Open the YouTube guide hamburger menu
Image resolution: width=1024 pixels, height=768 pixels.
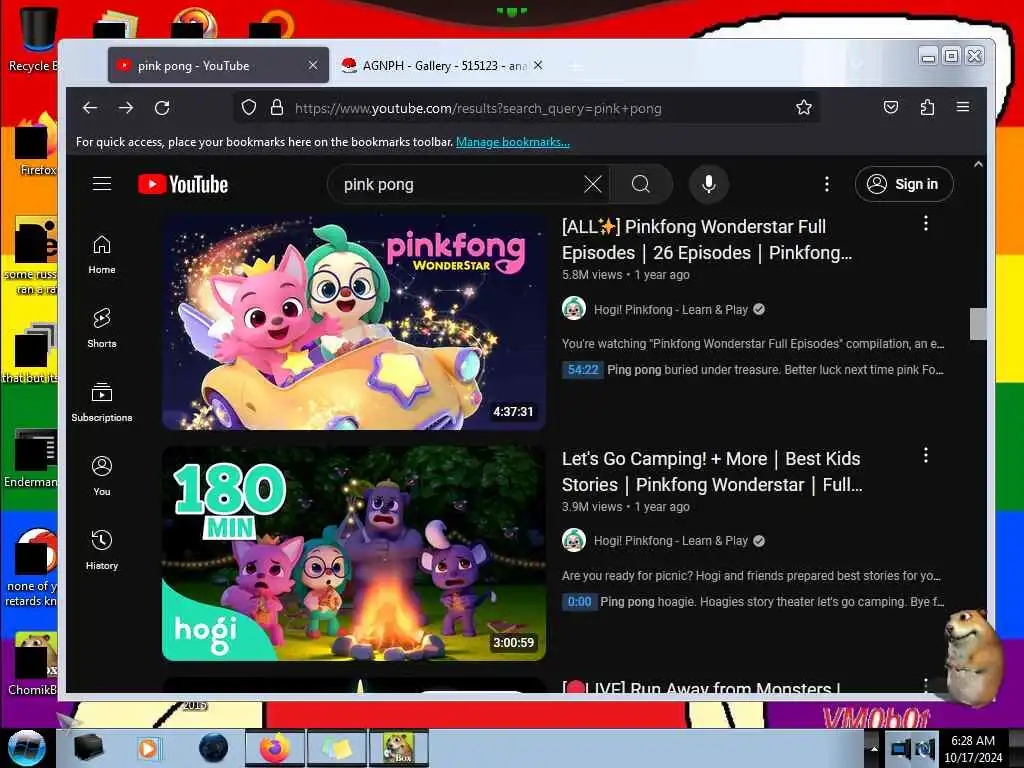[102, 184]
